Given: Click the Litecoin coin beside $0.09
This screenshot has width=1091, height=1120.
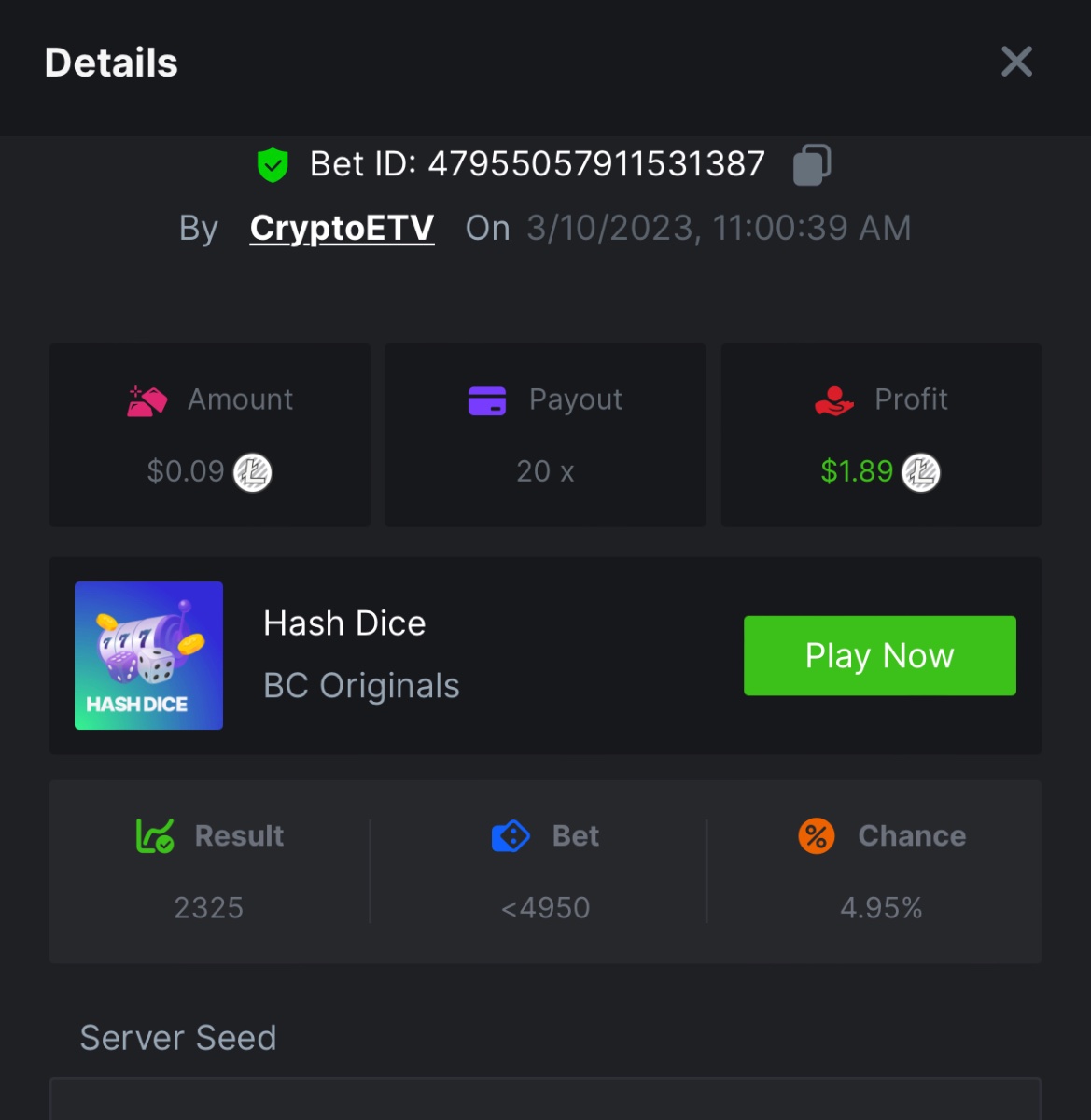Looking at the screenshot, I should point(252,472).
